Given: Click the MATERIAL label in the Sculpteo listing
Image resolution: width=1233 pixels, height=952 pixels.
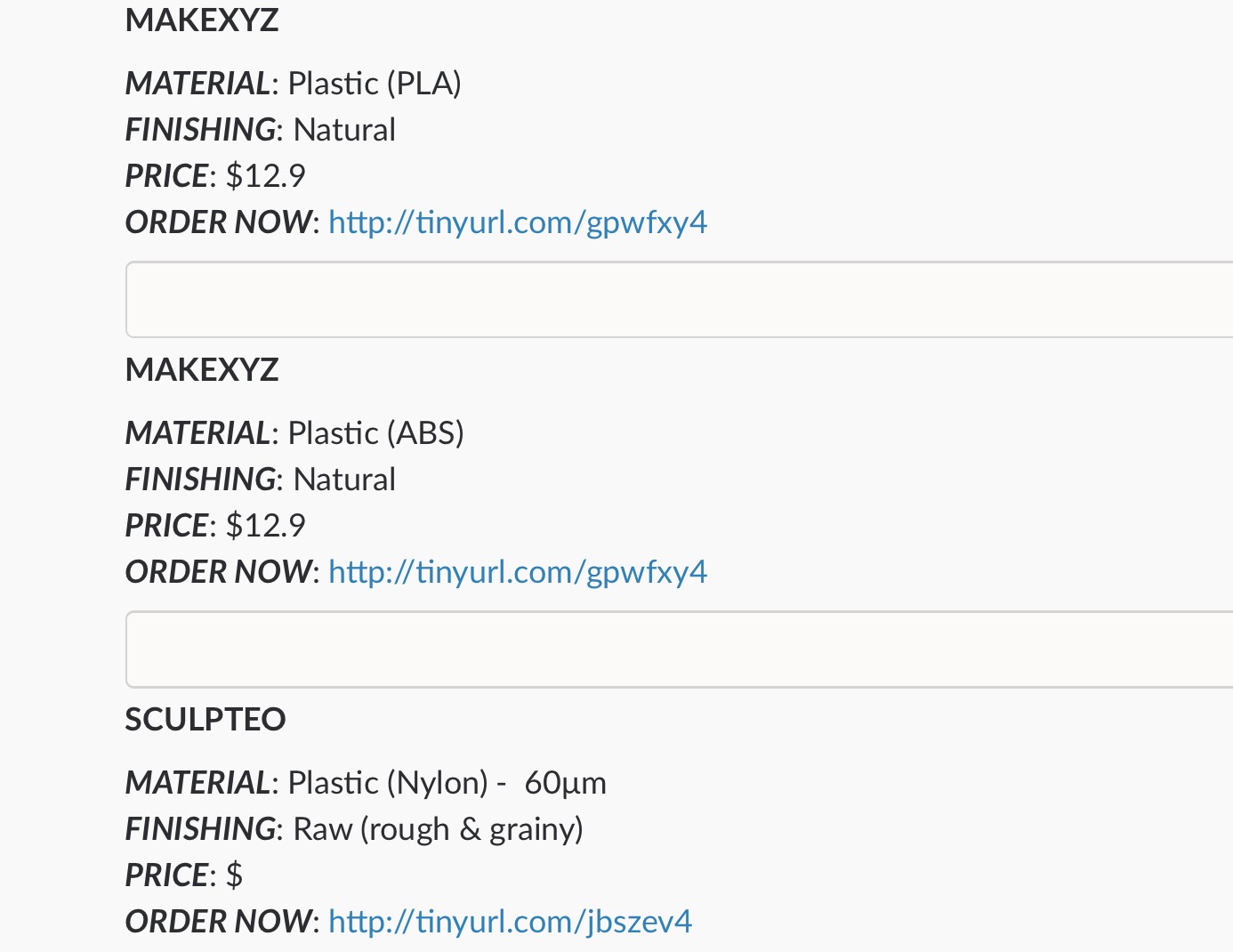Looking at the screenshot, I should point(197,783).
